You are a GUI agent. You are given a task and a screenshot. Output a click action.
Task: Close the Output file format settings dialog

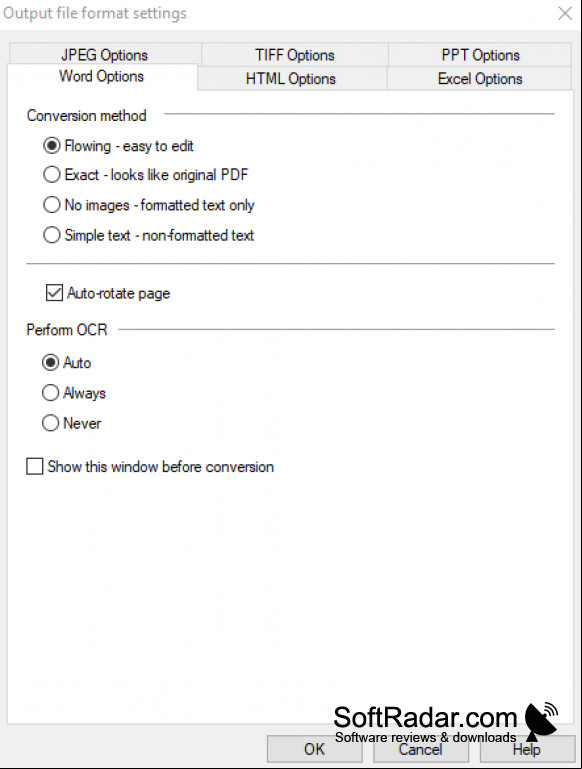click(565, 13)
